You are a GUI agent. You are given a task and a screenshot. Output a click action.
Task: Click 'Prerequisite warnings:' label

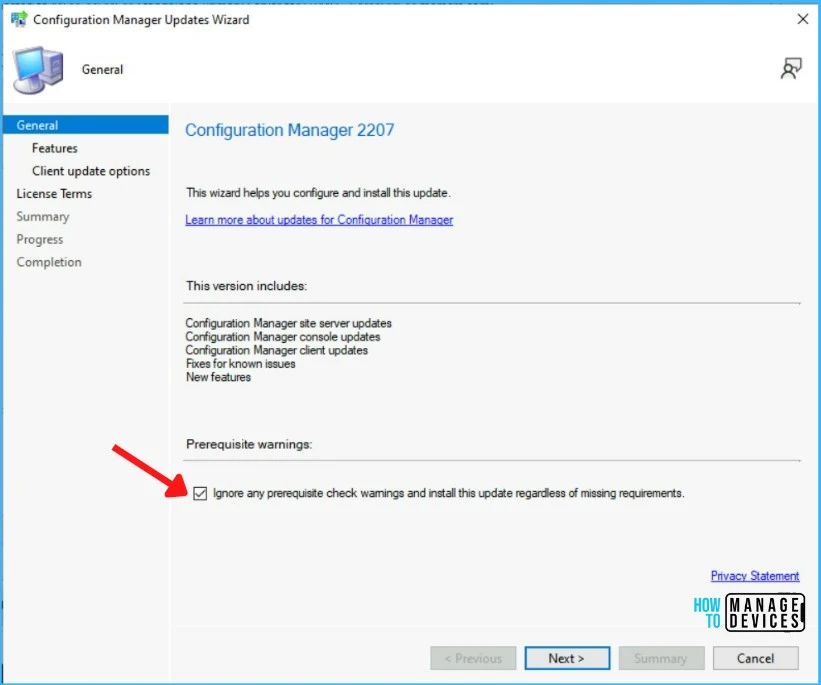pos(249,444)
